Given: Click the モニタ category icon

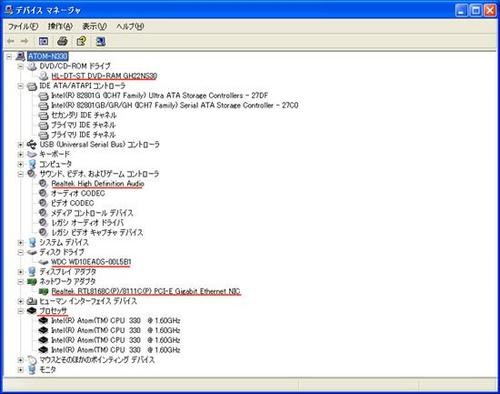Looking at the screenshot, I should [32, 370].
